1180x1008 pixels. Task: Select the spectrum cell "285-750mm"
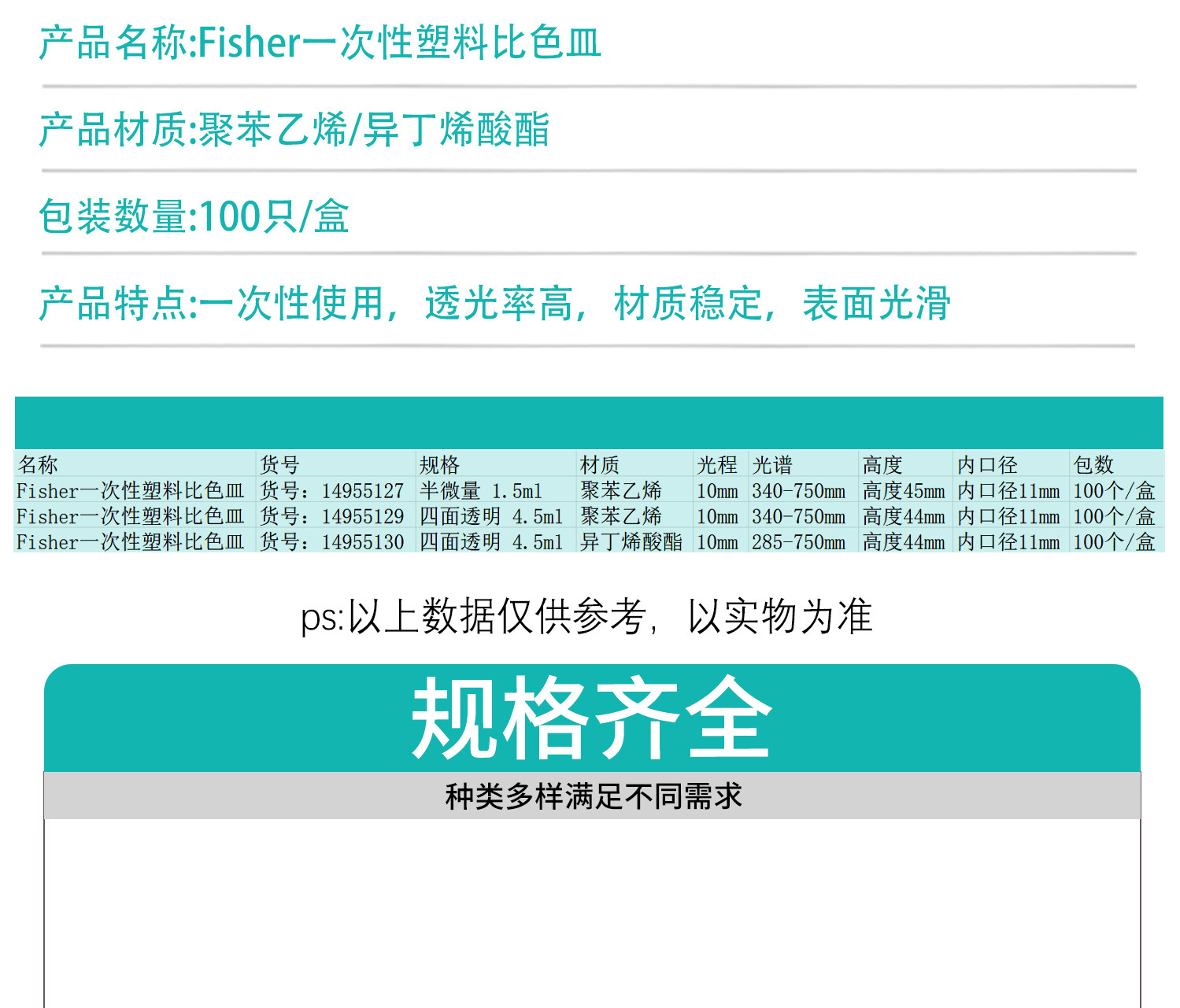click(x=798, y=541)
